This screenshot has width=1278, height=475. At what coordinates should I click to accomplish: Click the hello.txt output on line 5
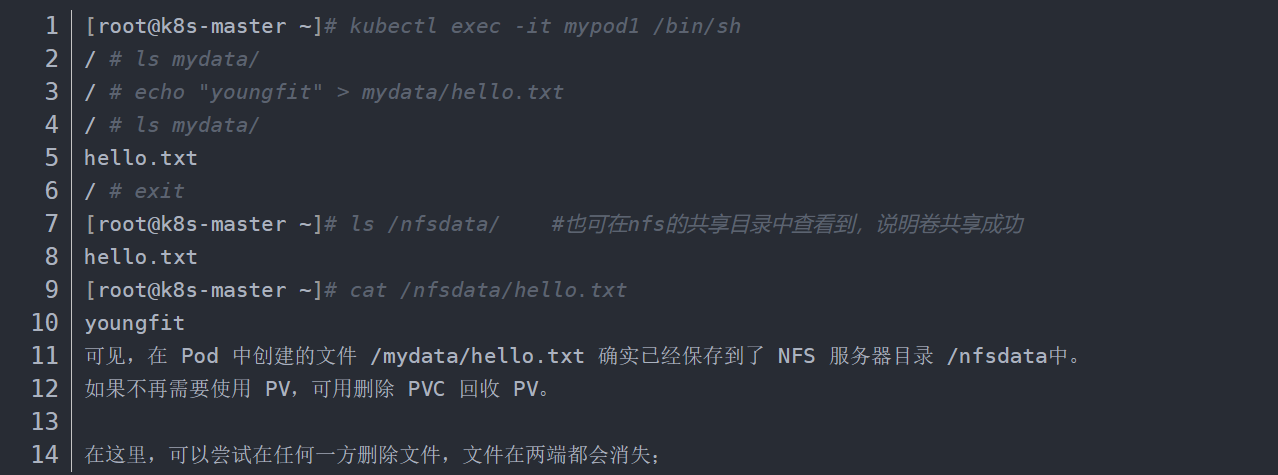coord(141,158)
